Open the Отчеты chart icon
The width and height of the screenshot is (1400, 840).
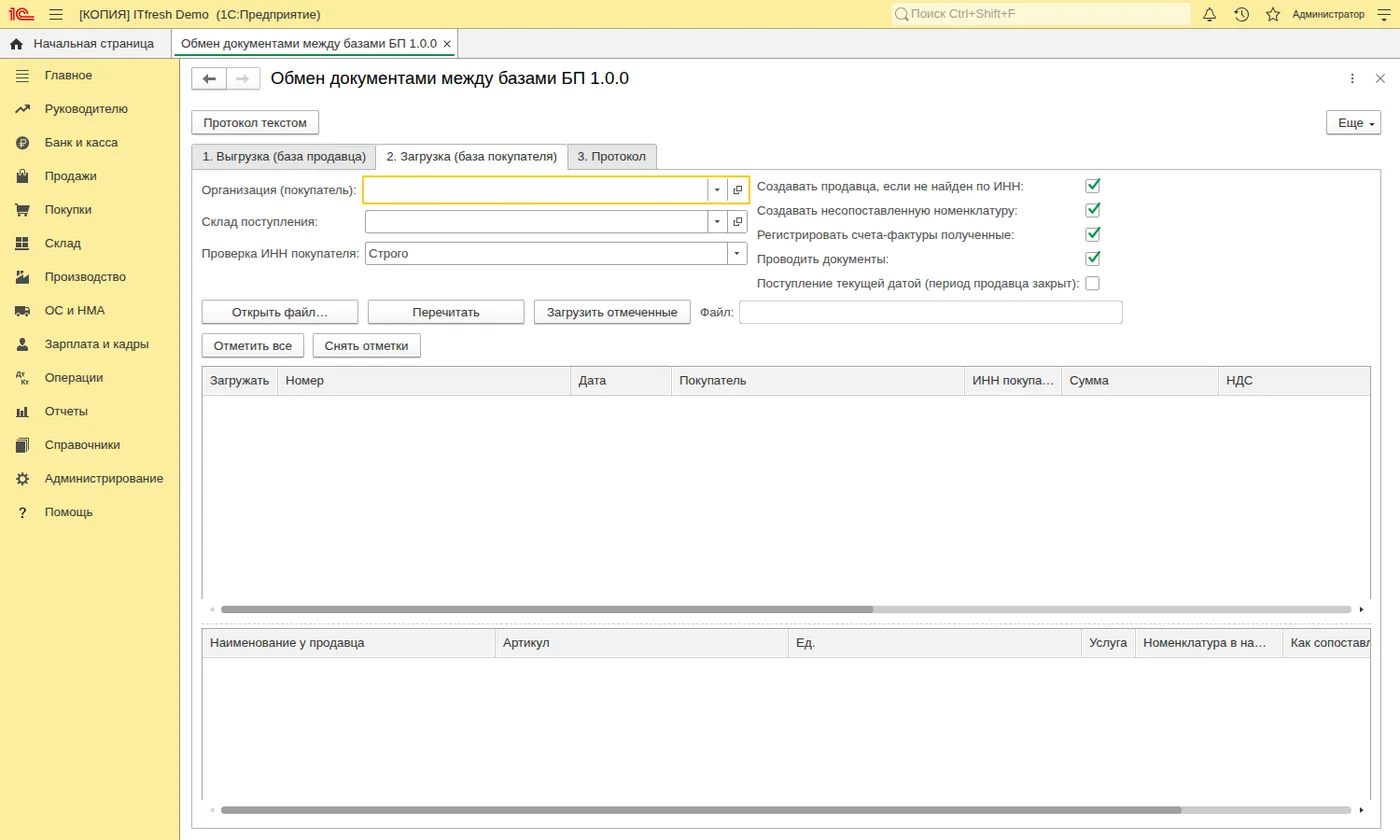(22, 411)
